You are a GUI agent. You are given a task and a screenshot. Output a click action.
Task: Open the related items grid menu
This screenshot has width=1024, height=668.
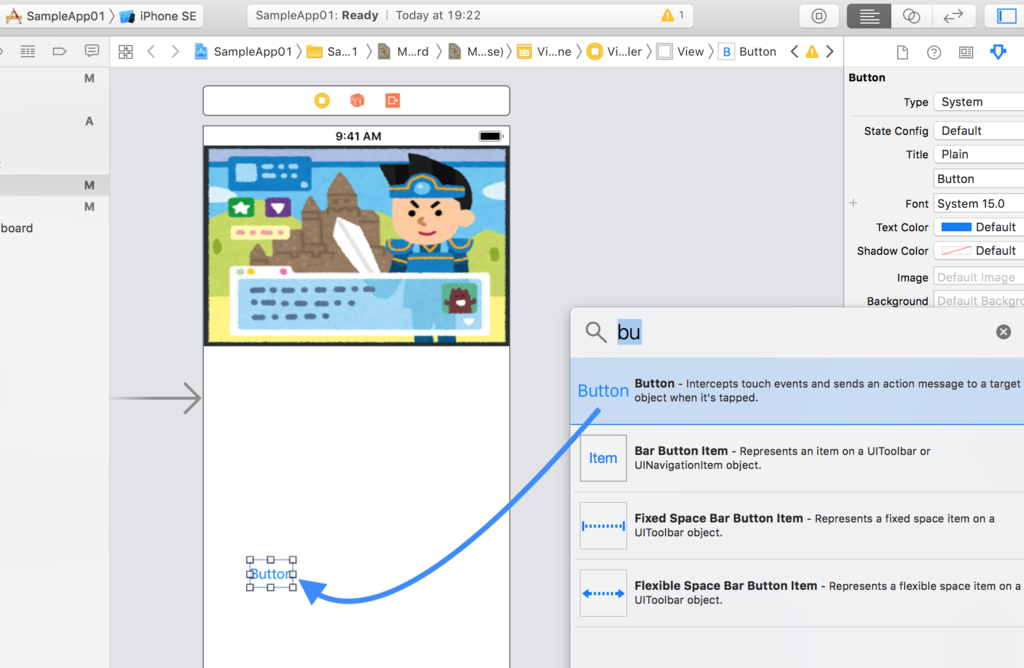tap(125, 52)
